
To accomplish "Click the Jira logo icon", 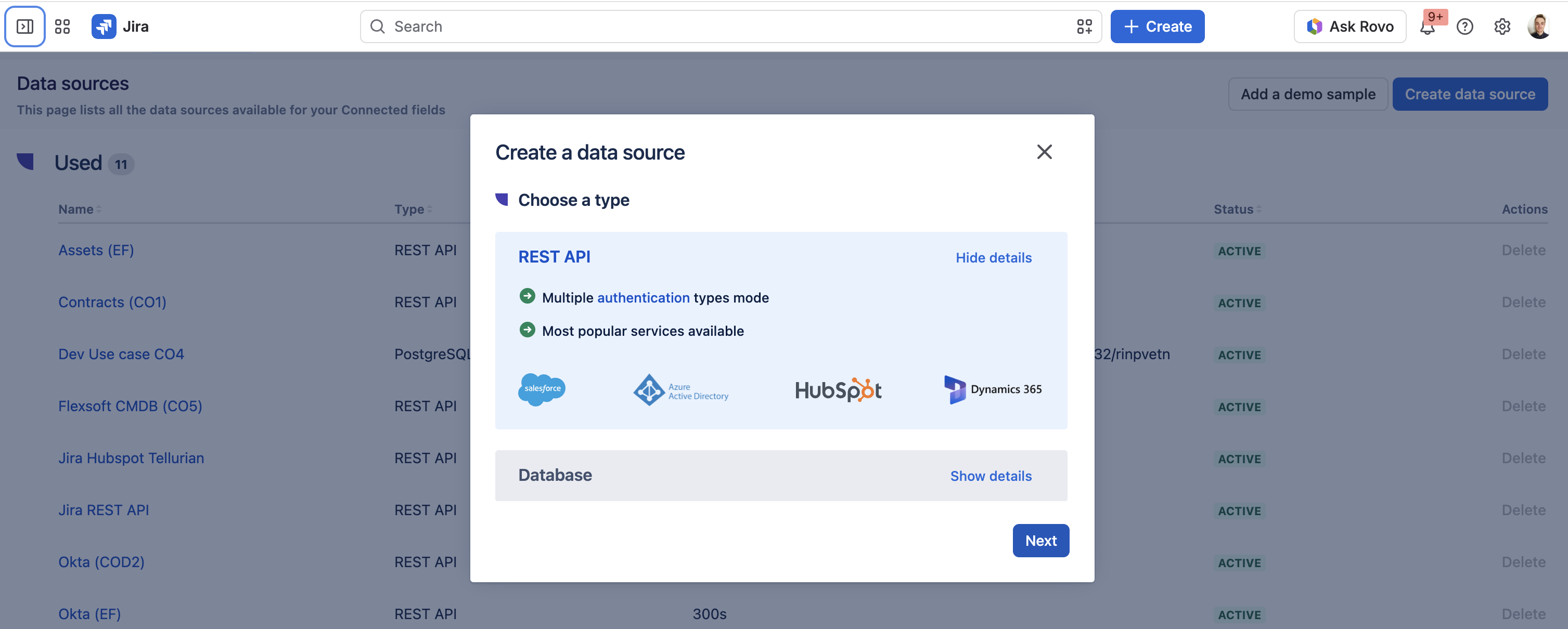I will point(104,26).
